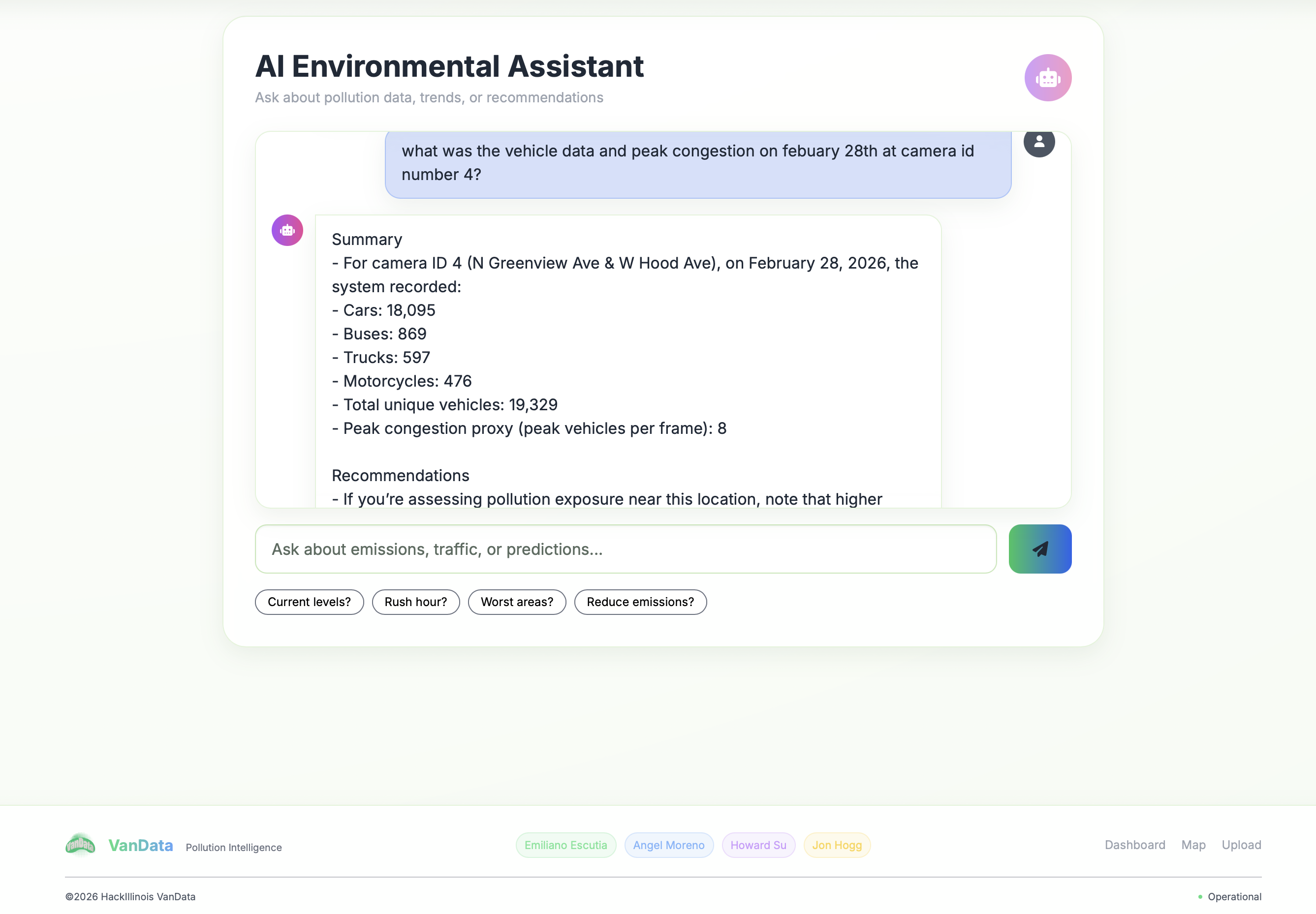The image size is (1316, 914).
Task: Click the Emiliano Escutia name tag
Action: (565, 845)
